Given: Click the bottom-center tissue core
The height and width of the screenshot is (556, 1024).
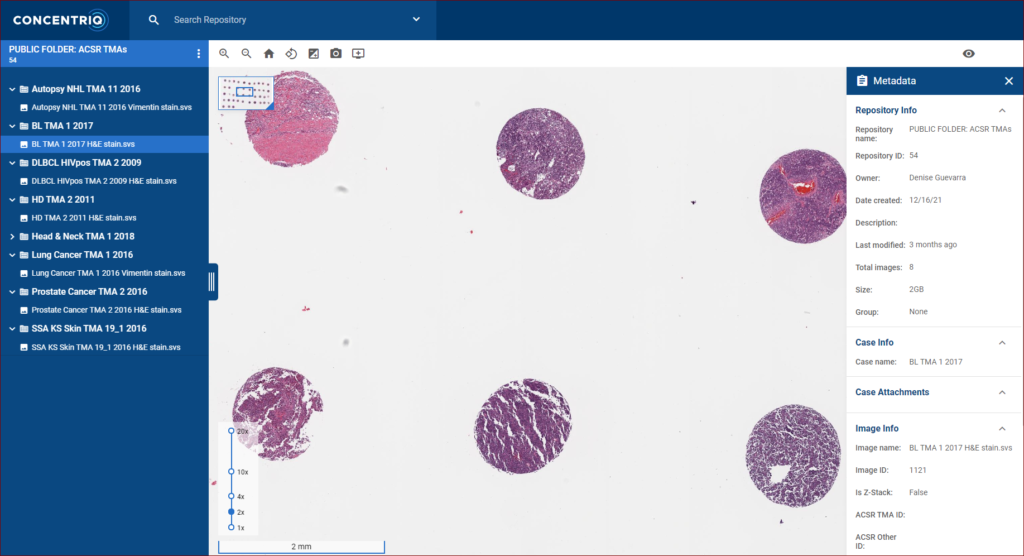Looking at the screenshot, I should pos(522,425).
